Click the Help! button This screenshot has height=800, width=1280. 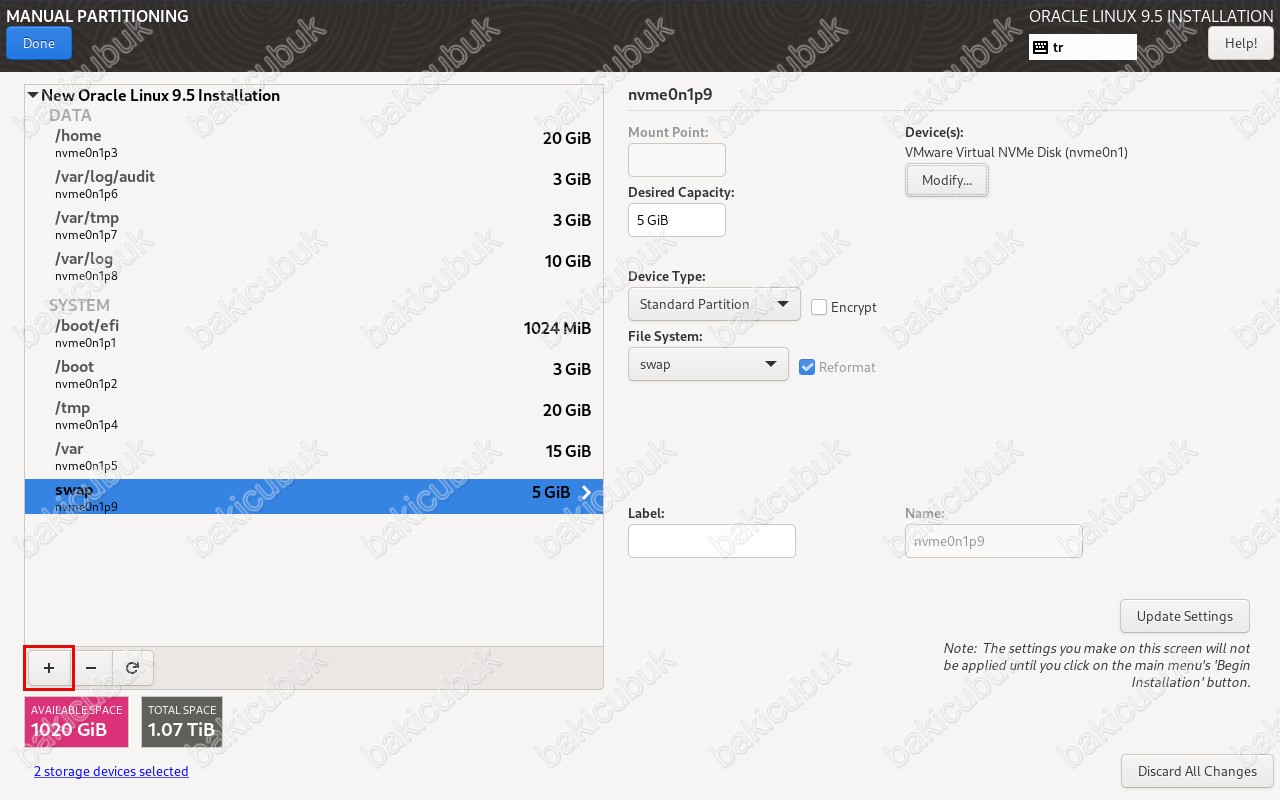1240,43
